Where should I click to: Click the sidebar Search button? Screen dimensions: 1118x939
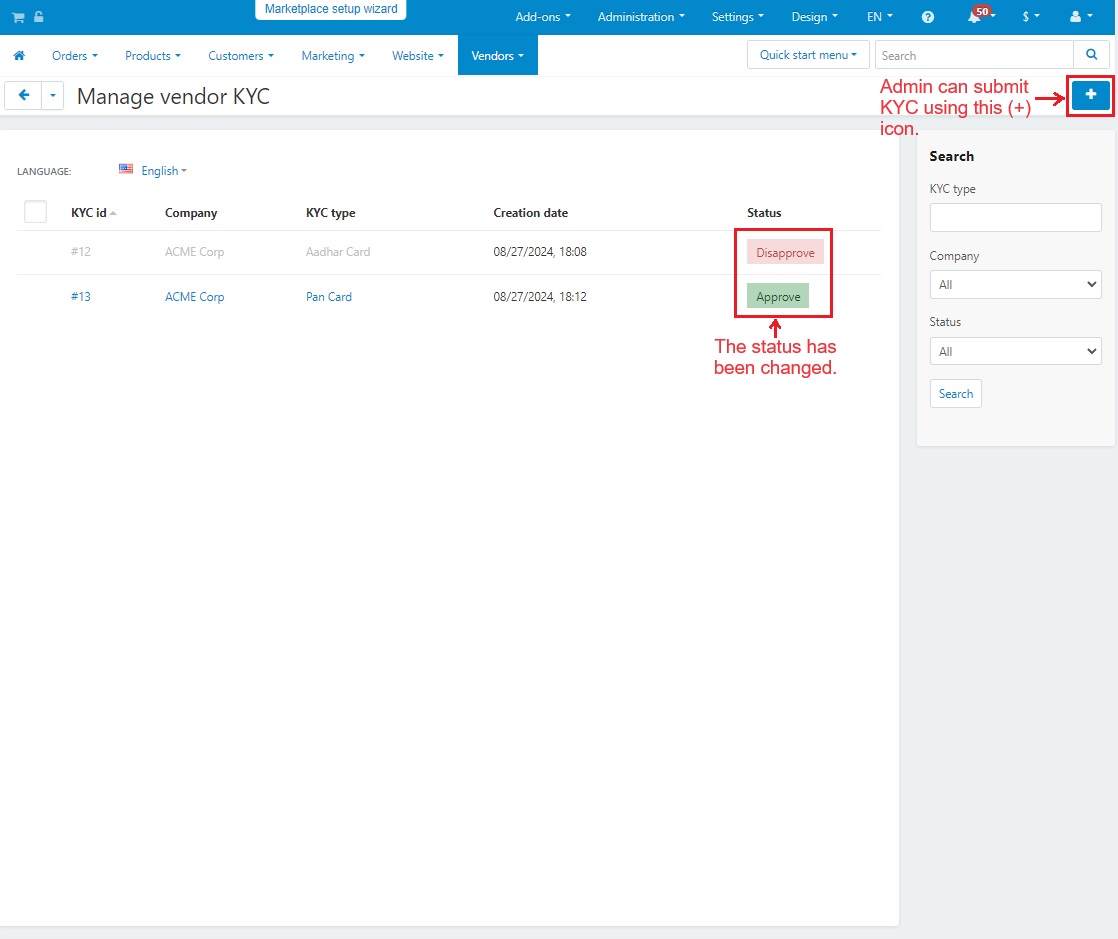(955, 394)
